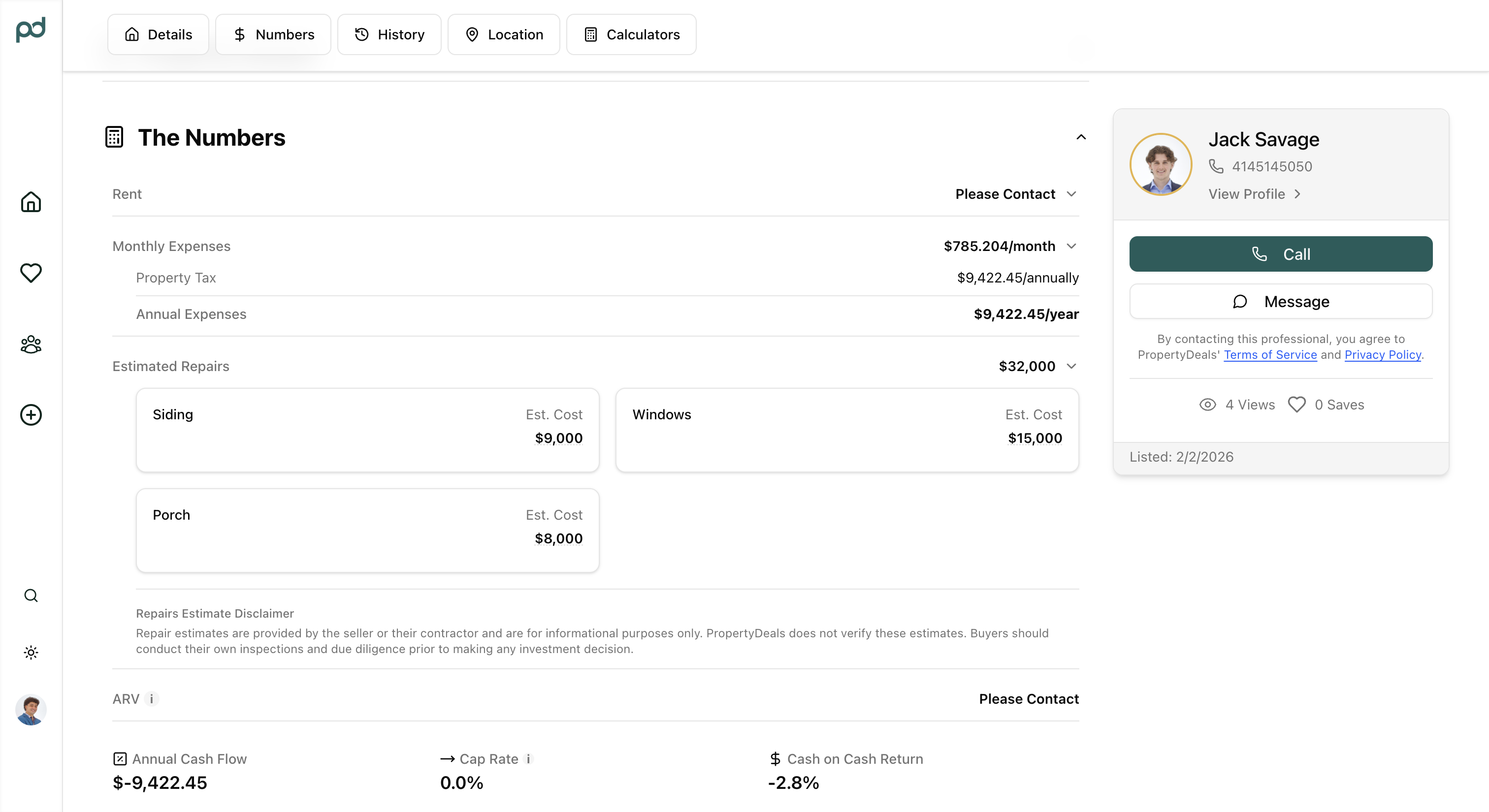Click the add listing plus icon
The width and height of the screenshot is (1489, 812).
[x=31, y=415]
